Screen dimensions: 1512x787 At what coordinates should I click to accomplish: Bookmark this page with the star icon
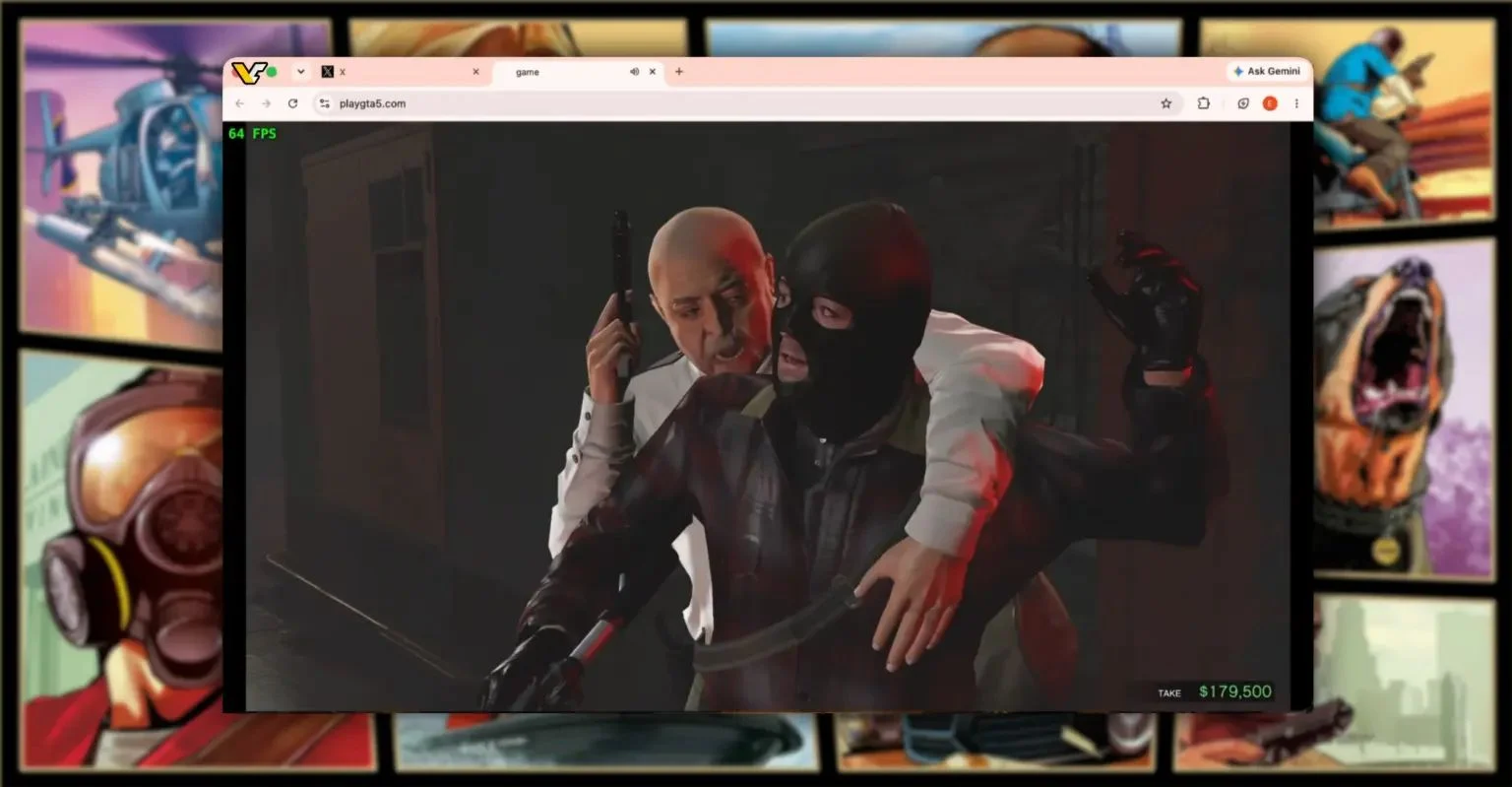pos(1166,103)
